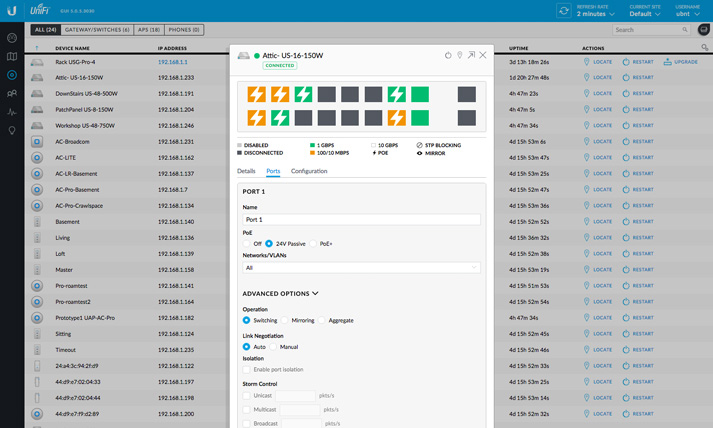This screenshot has height=428, width=713.
Task: Filter by APs (18)
Action: click(x=149, y=30)
